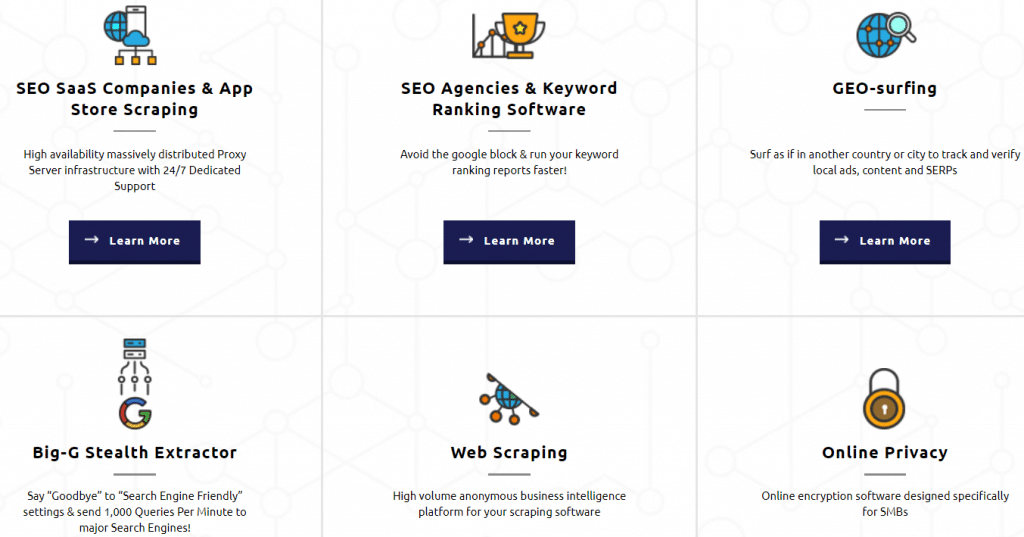1024x537 pixels.
Task: Open the Online Privacy heading
Action: (x=884, y=453)
